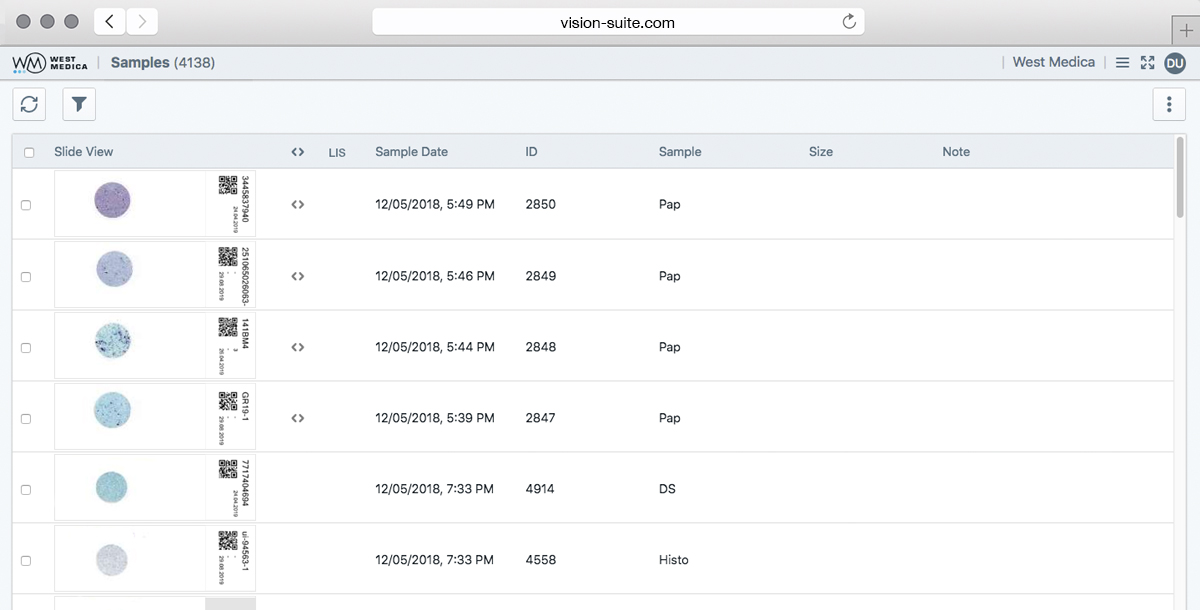The width and height of the screenshot is (1200, 610).
Task: Open the slide thumbnail for Histo sample 4558
Action: pyautogui.click(x=155, y=560)
